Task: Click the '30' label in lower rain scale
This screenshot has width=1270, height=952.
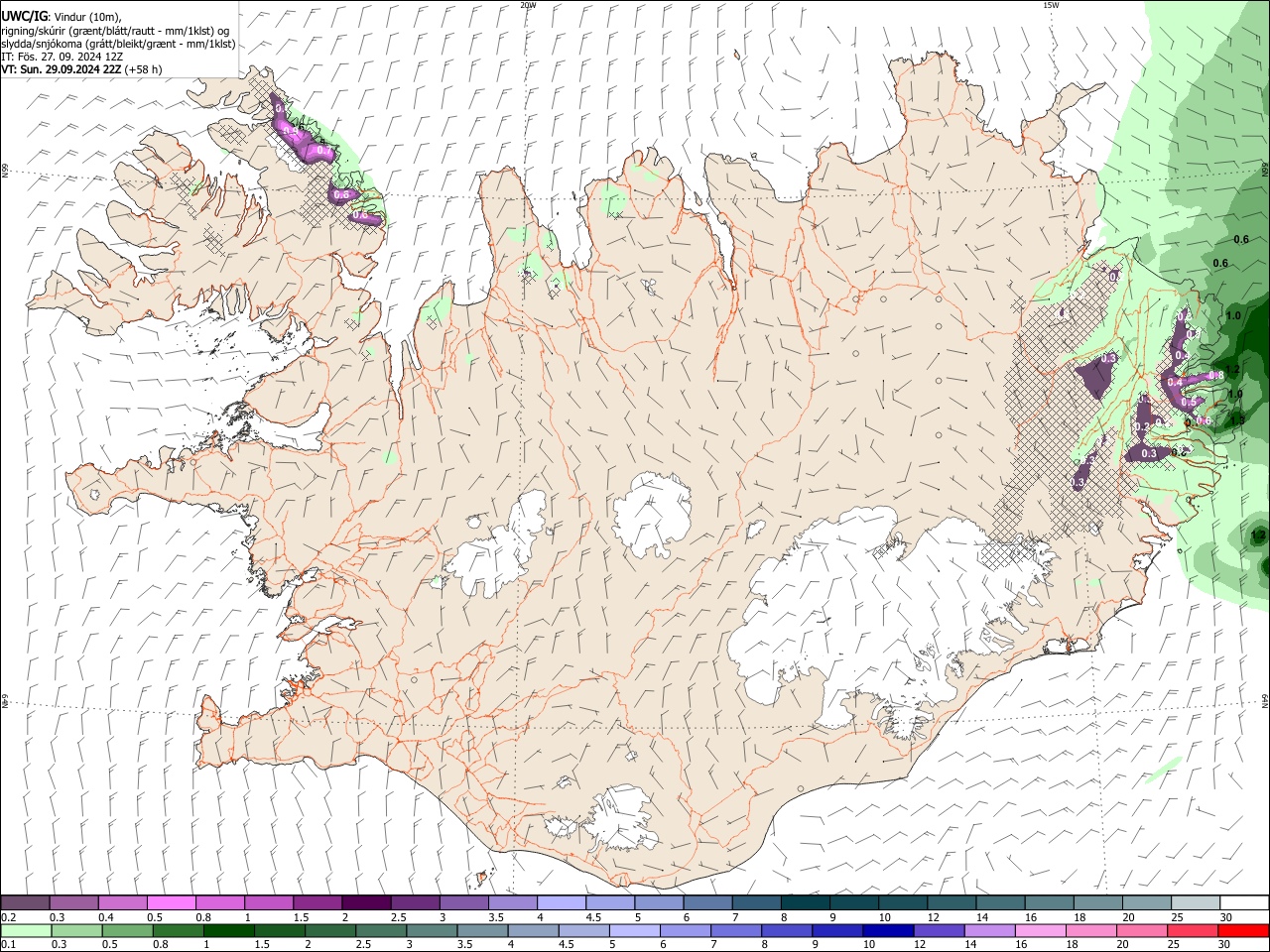Action: 1223,944
